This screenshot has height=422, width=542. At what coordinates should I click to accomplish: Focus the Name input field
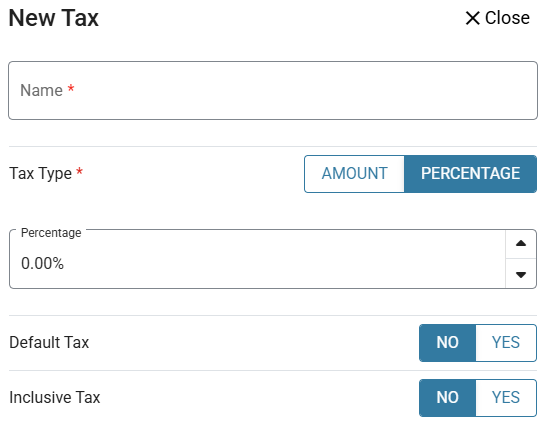(x=273, y=91)
